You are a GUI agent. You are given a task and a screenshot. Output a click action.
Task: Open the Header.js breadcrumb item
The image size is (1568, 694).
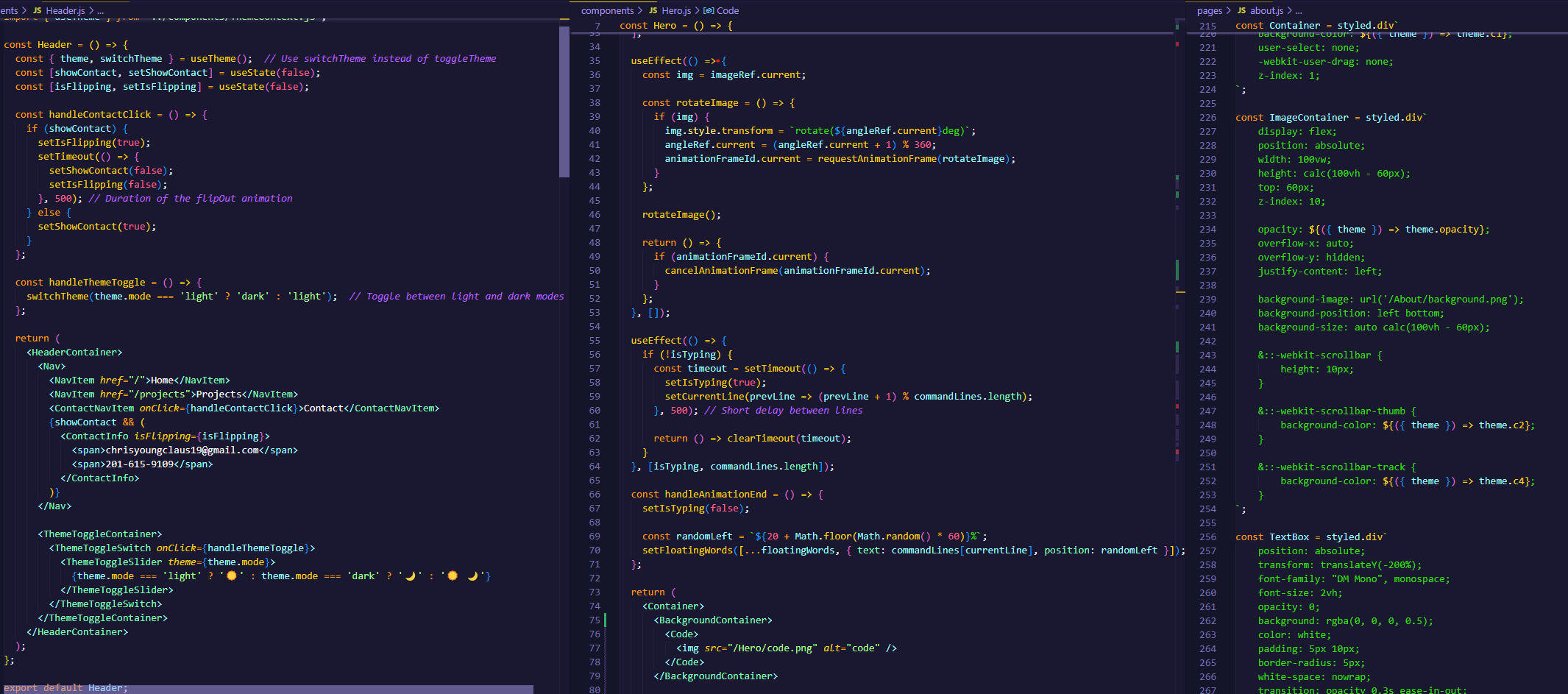65,10
